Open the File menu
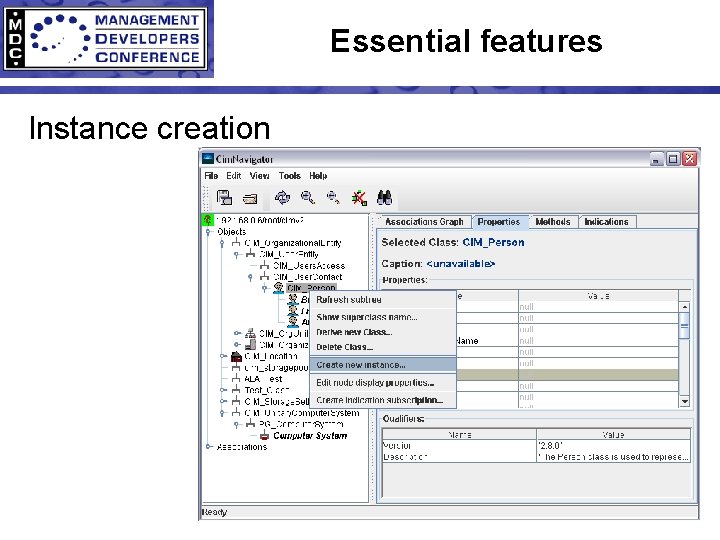The width and height of the screenshot is (720, 540). pos(211,175)
